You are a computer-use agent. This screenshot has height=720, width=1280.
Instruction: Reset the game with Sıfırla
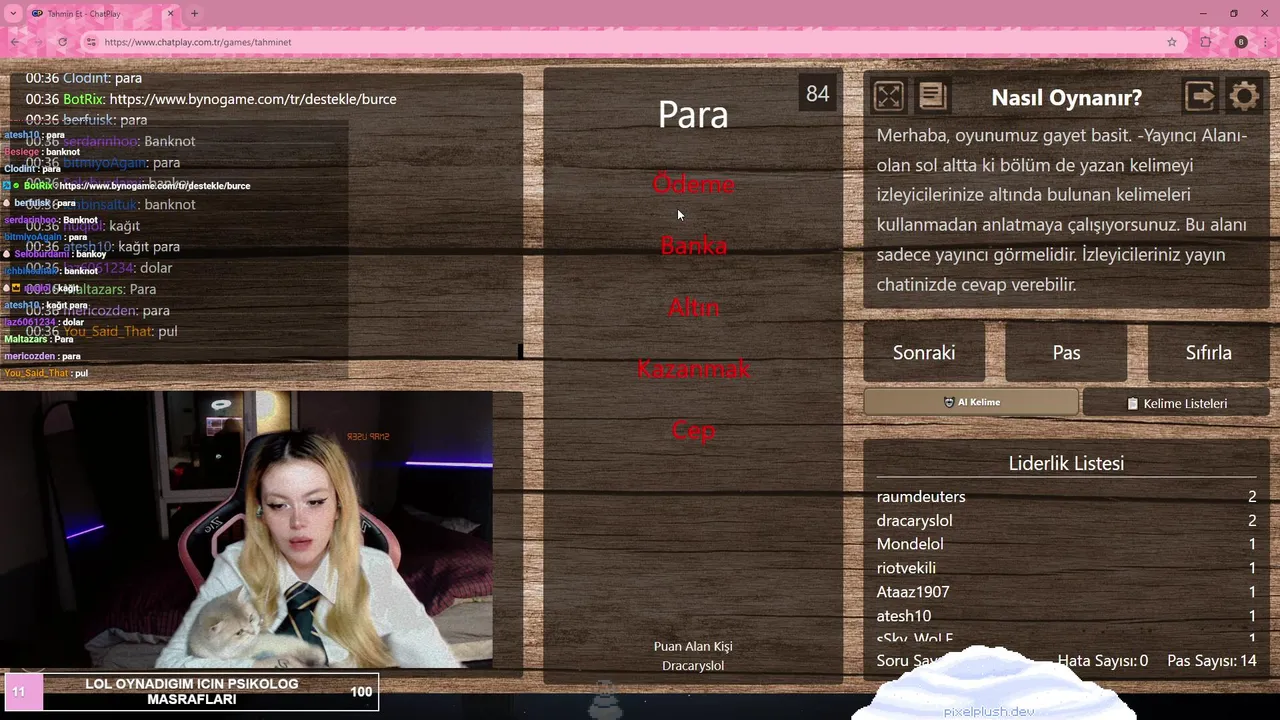pyautogui.click(x=1208, y=352)
